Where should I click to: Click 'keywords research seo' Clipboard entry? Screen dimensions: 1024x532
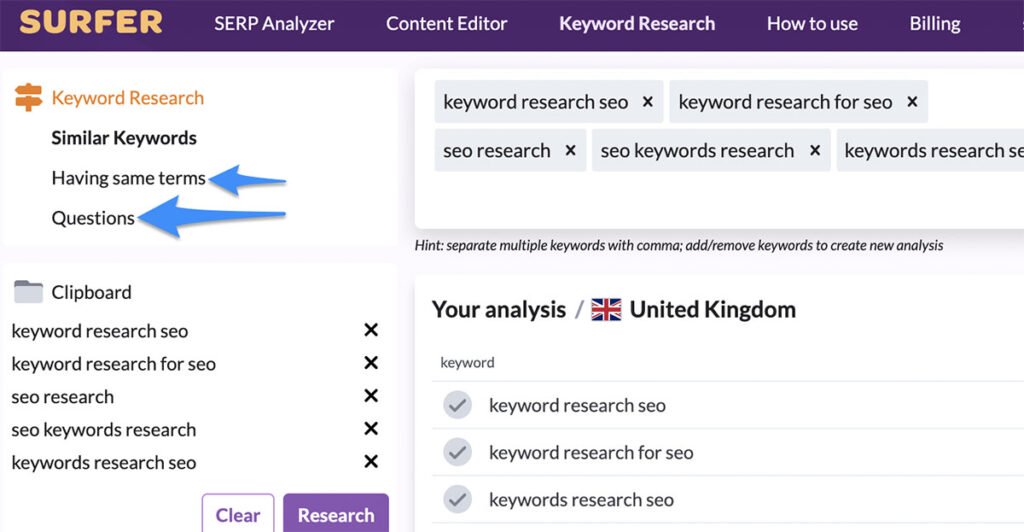(x=104, y=462)
